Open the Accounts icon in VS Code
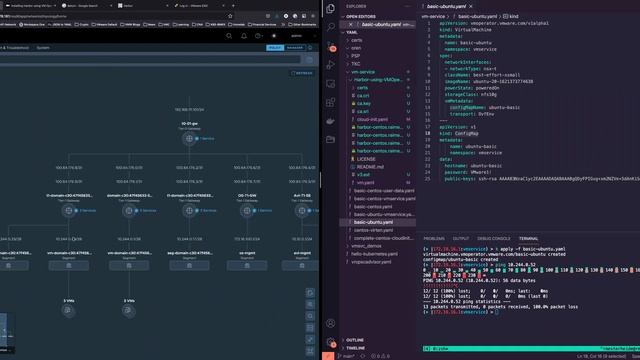The image size is (640, 360). [331, 323]
